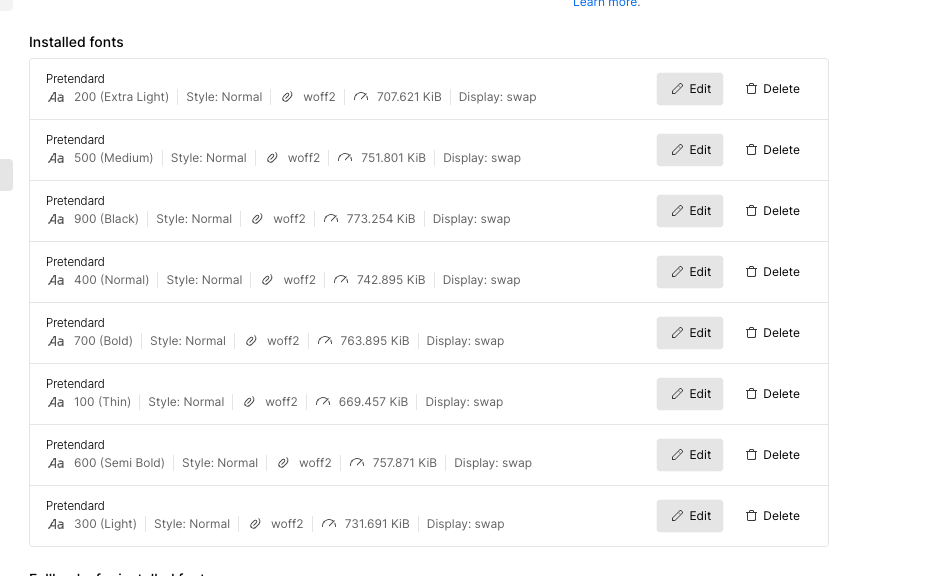
Task: Click the gauge icon beside 731.691 KiB
Action: [329, 524]
